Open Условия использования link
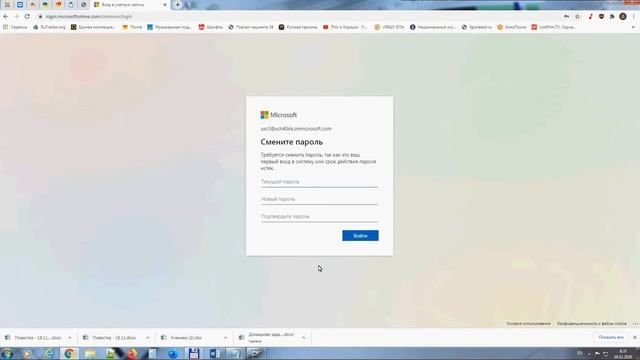The image size is (640, 360). 529,324
